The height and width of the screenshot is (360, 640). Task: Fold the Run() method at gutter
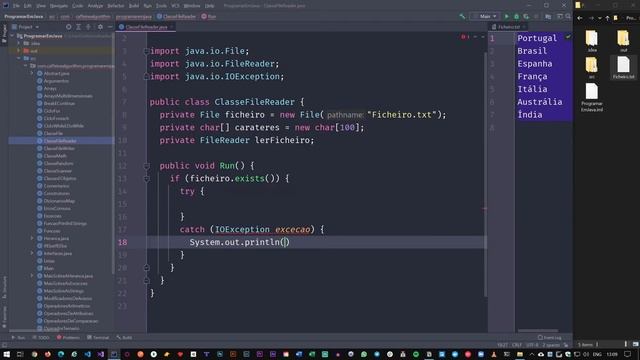point(147,166)
